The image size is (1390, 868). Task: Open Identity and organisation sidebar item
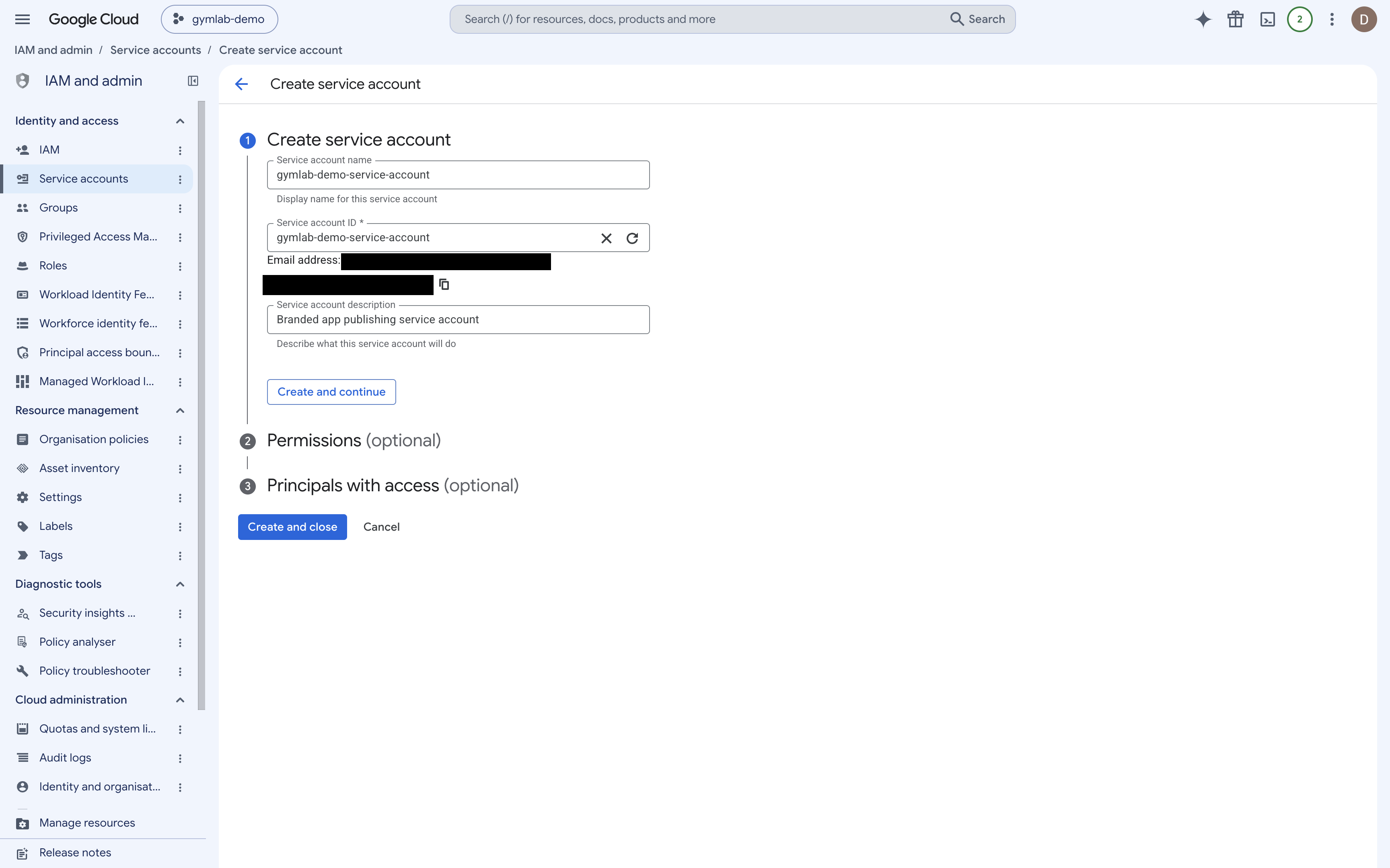pyautogui.click(x=97, y=786)
